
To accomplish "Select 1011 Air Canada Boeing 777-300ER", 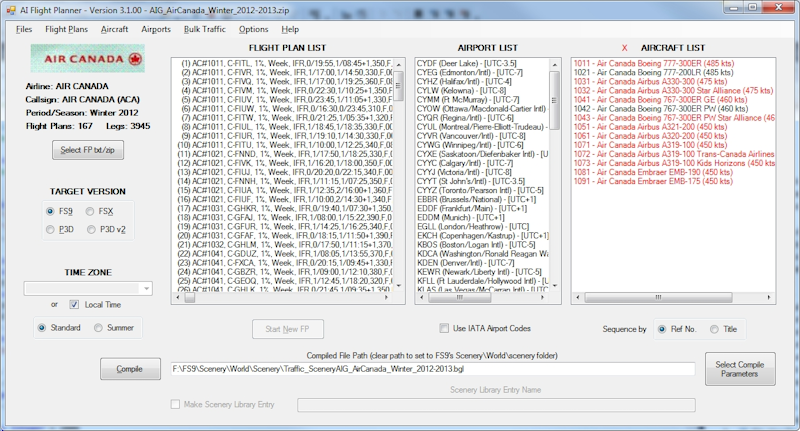I will (x=654, y=64).
